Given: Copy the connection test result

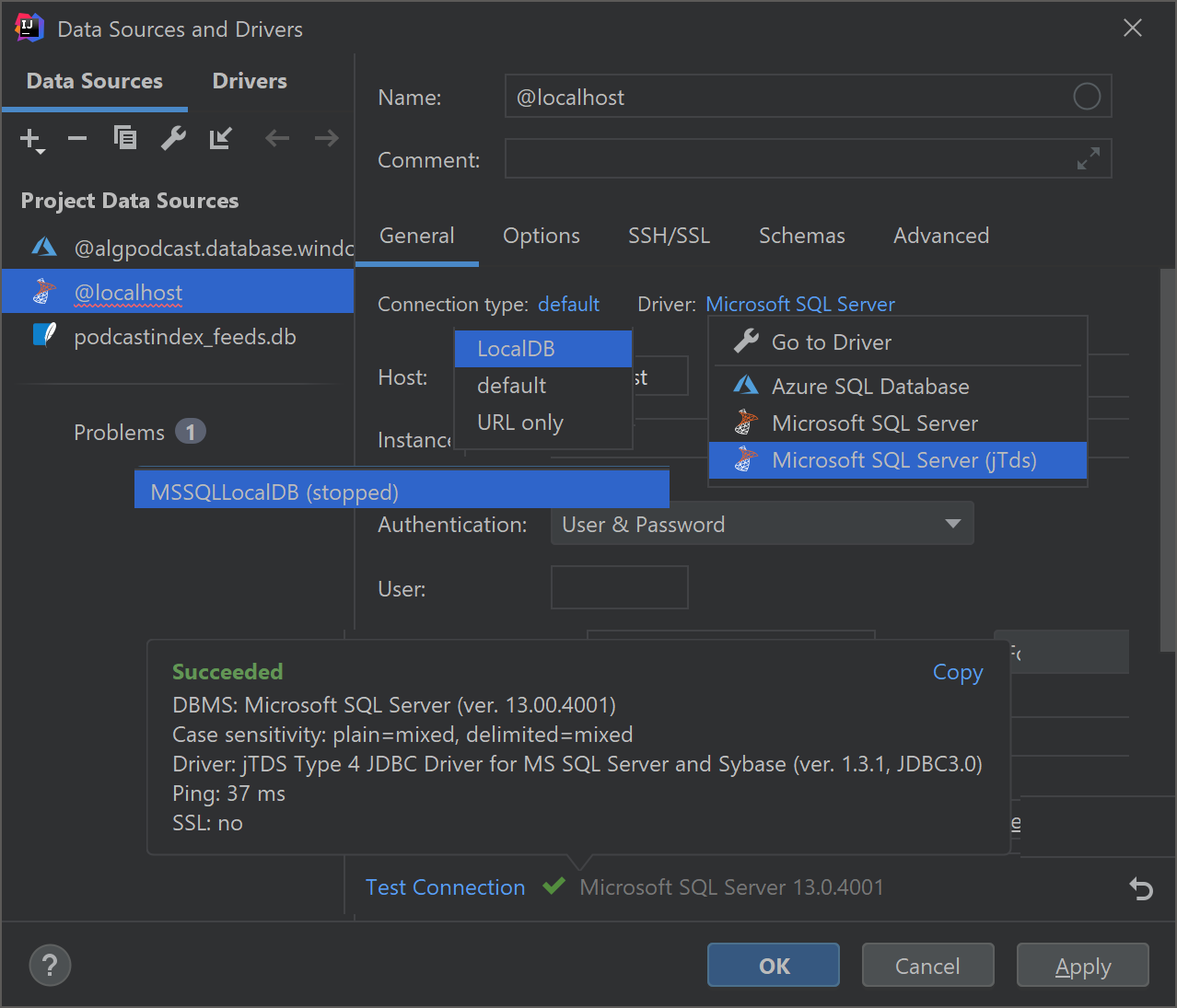Looking at the screenshot, I should (958, 672).
